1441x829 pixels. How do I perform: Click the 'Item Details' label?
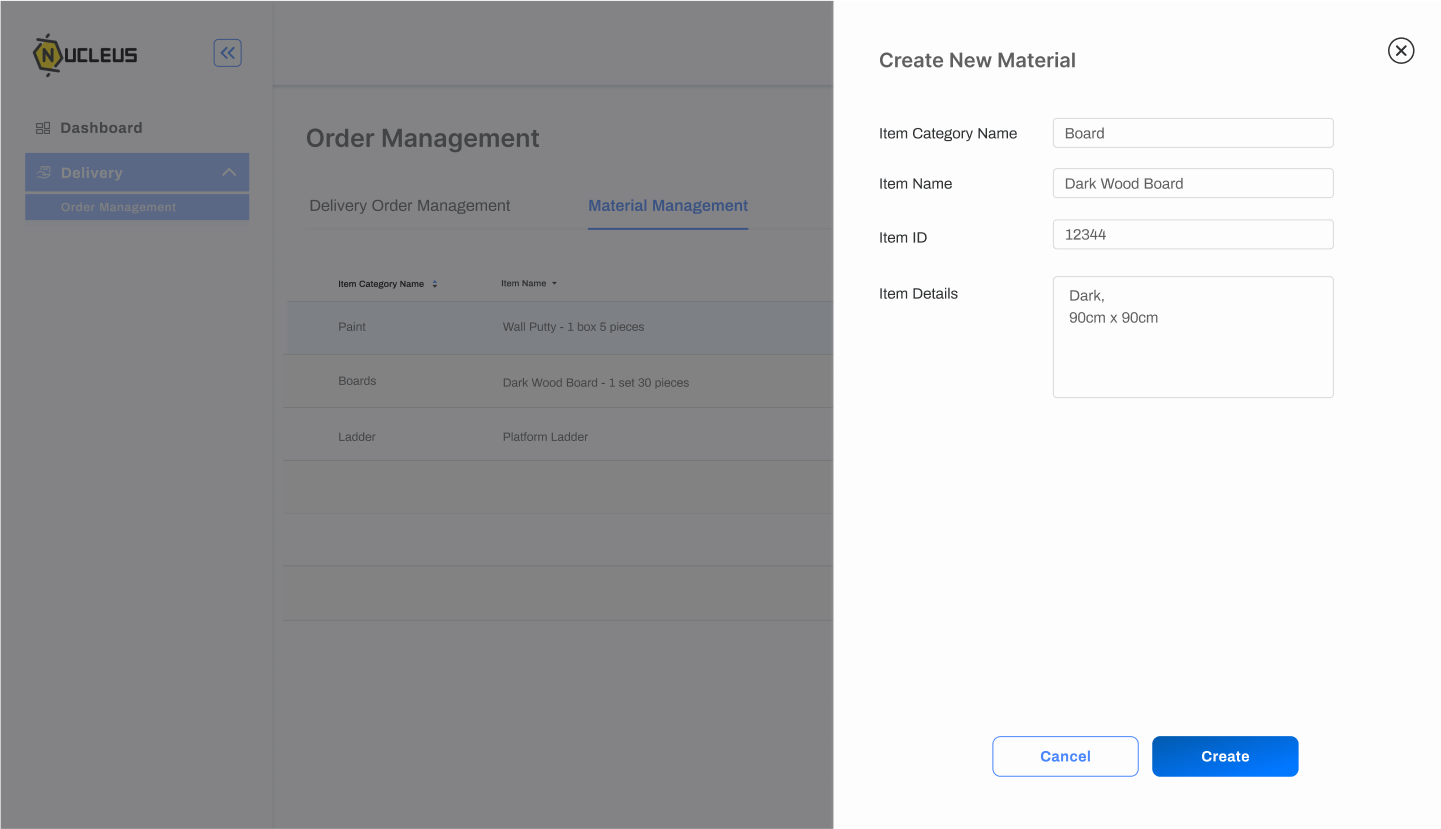918,293
